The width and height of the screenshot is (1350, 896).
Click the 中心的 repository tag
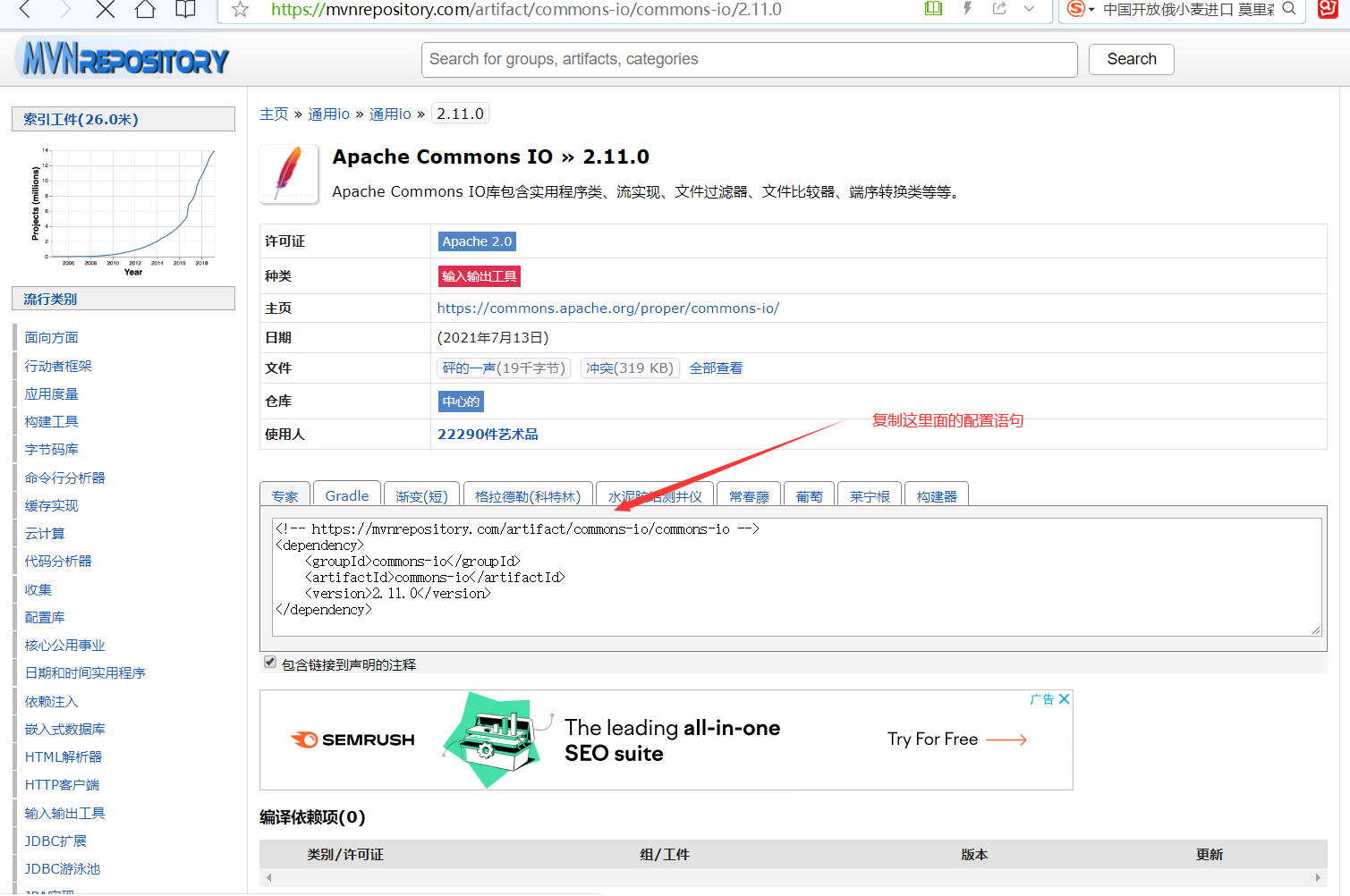click(x=461, y=402)
